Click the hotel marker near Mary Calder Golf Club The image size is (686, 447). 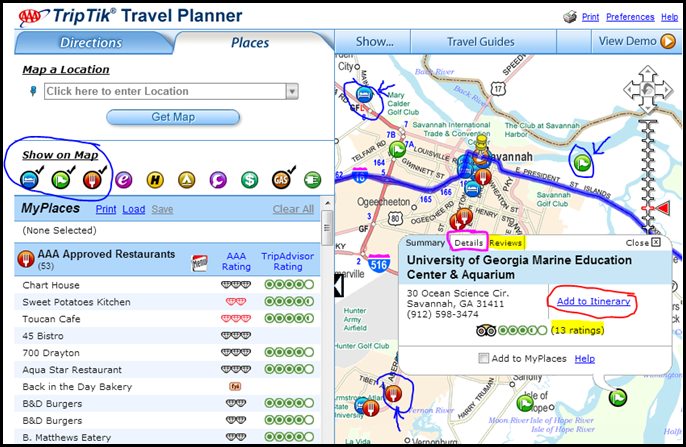(364, 94)
